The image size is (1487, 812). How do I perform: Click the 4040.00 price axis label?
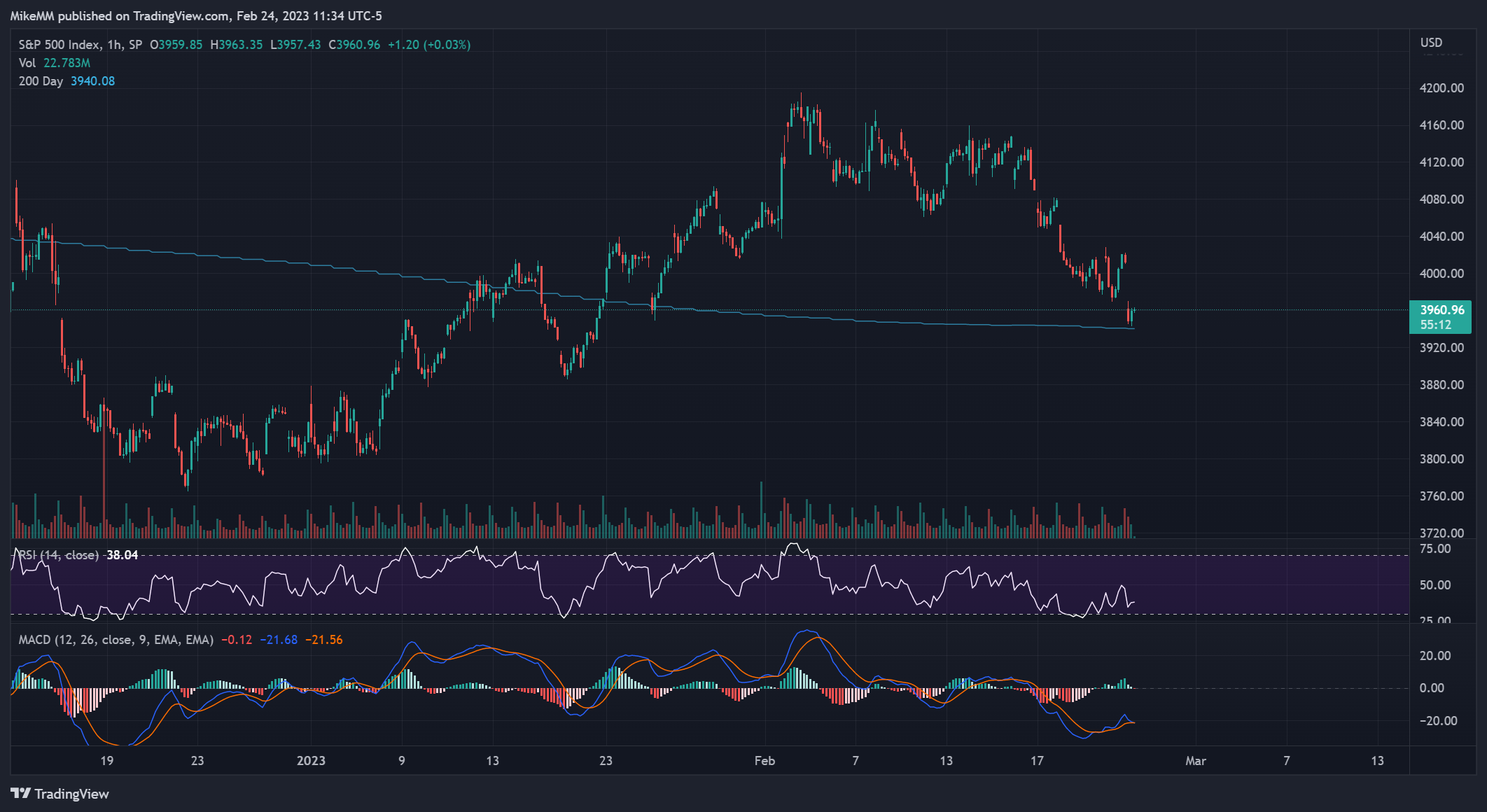(x=1441, y=237)
